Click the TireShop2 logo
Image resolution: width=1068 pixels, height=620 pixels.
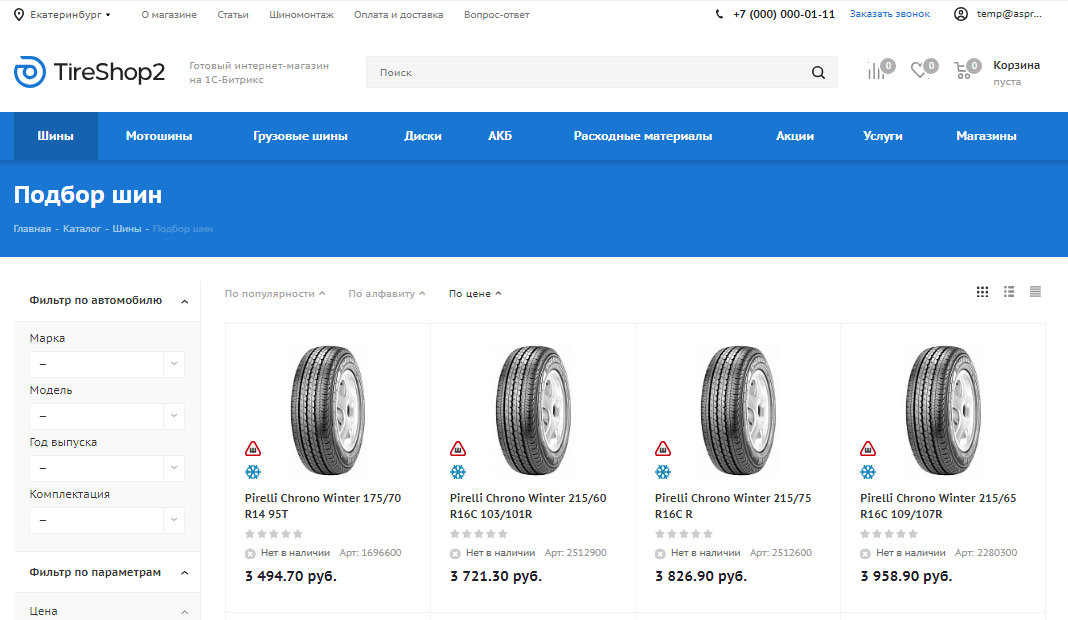pyautogui.click(x=89, y=72)
